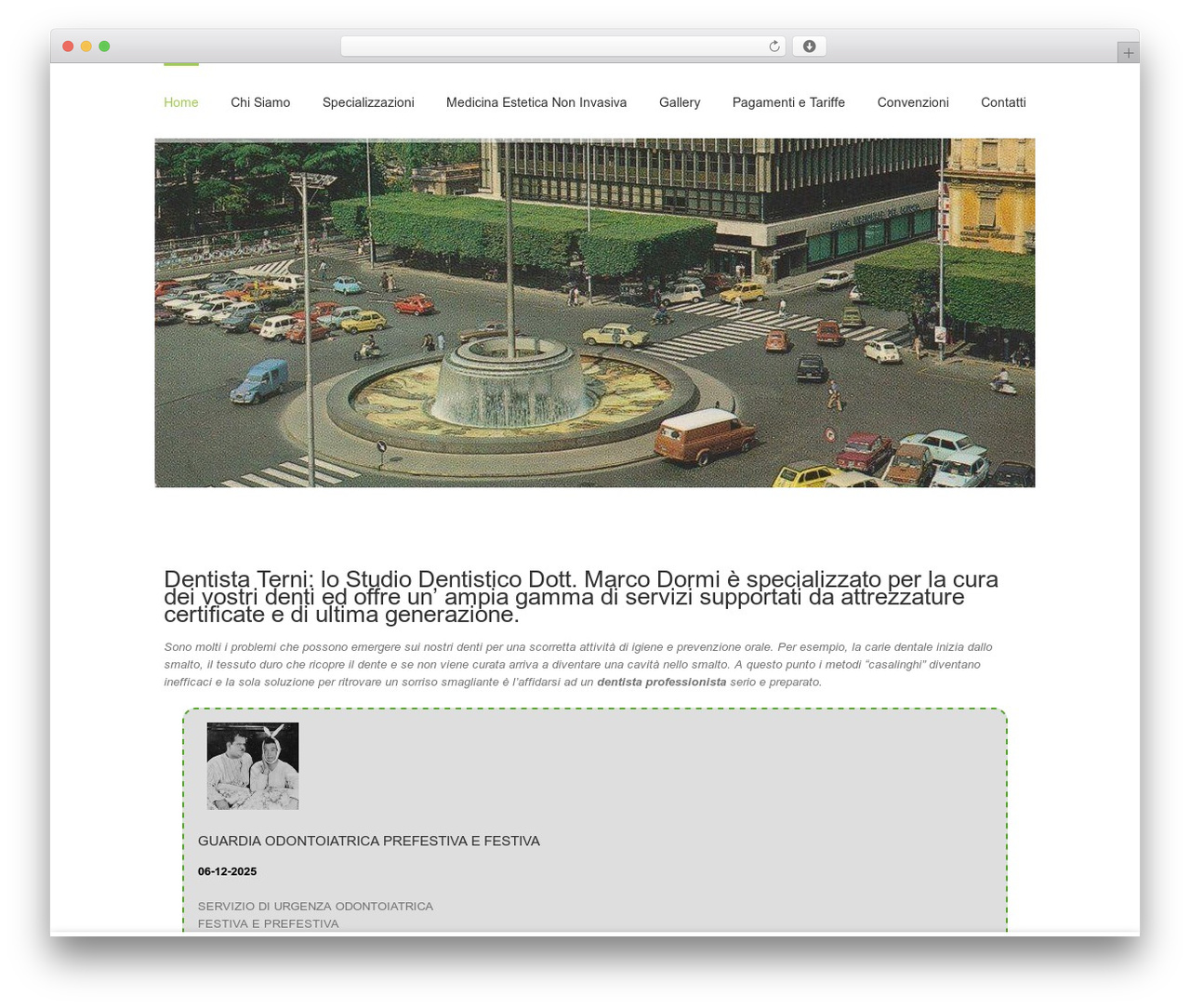Add a new browser tab
The width and height of the screenshot is (1190, 1008).
coord(1128,53)
